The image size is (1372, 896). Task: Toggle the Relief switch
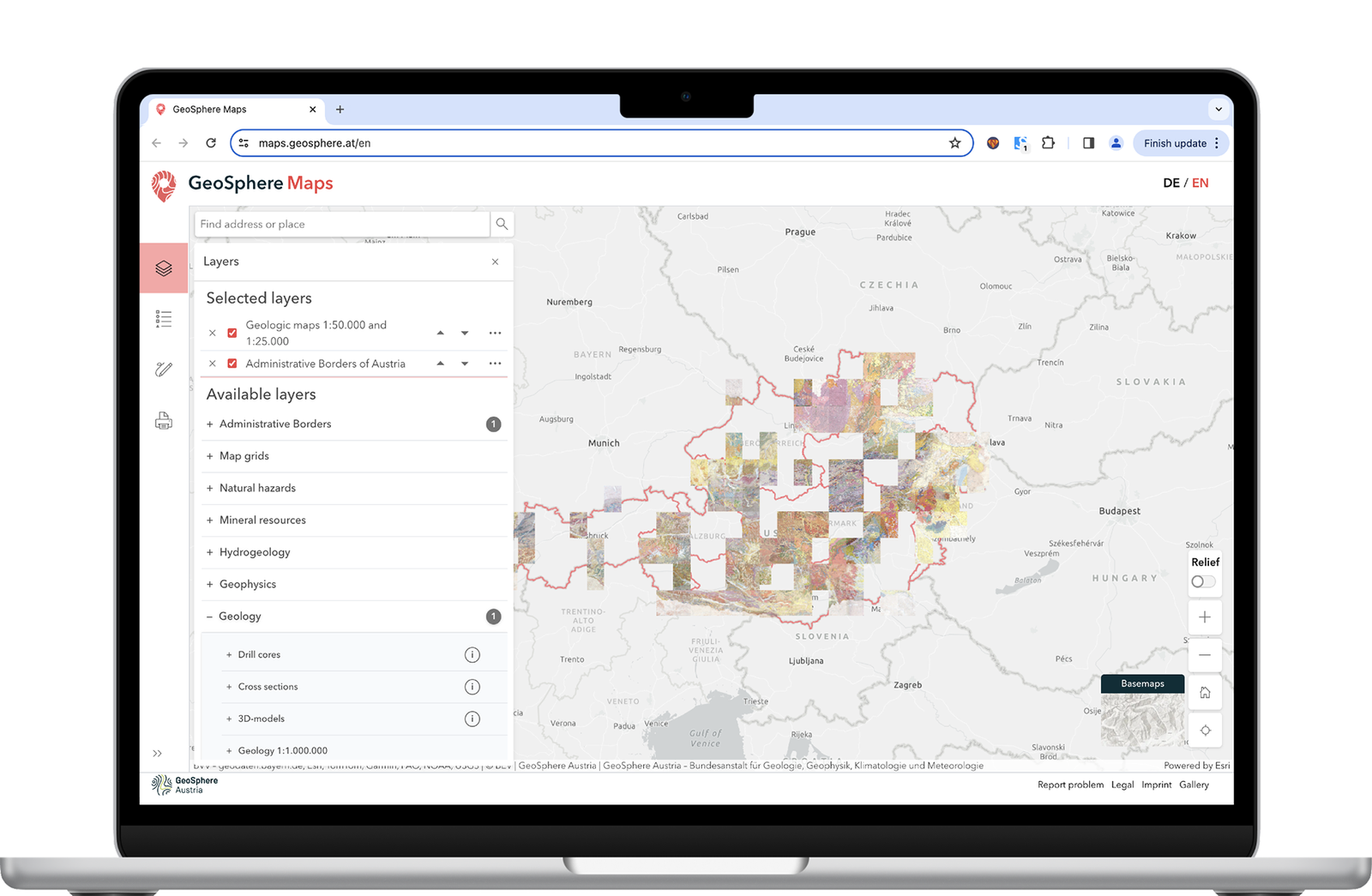(x=1203, y=581)
